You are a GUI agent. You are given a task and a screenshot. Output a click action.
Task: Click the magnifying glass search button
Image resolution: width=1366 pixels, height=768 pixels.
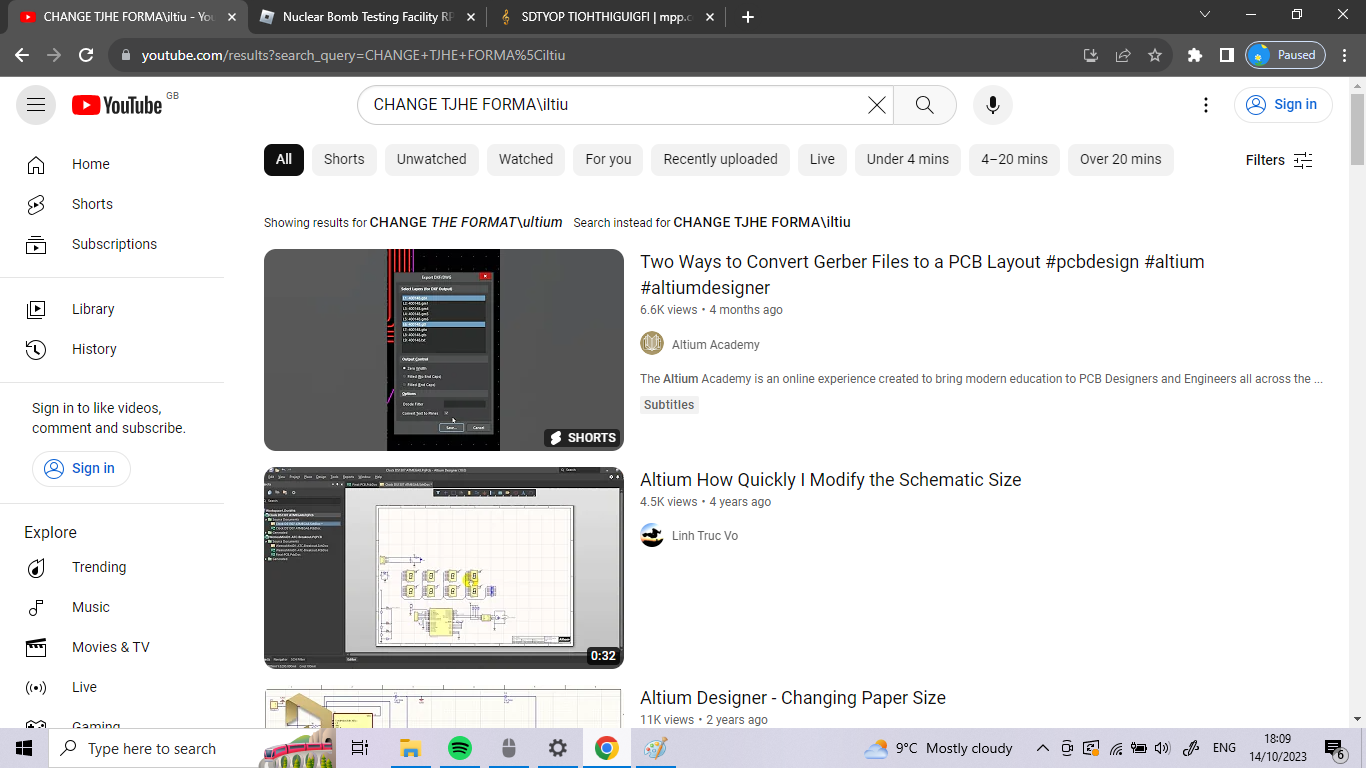pyautogui.click(x=925, y=105)
